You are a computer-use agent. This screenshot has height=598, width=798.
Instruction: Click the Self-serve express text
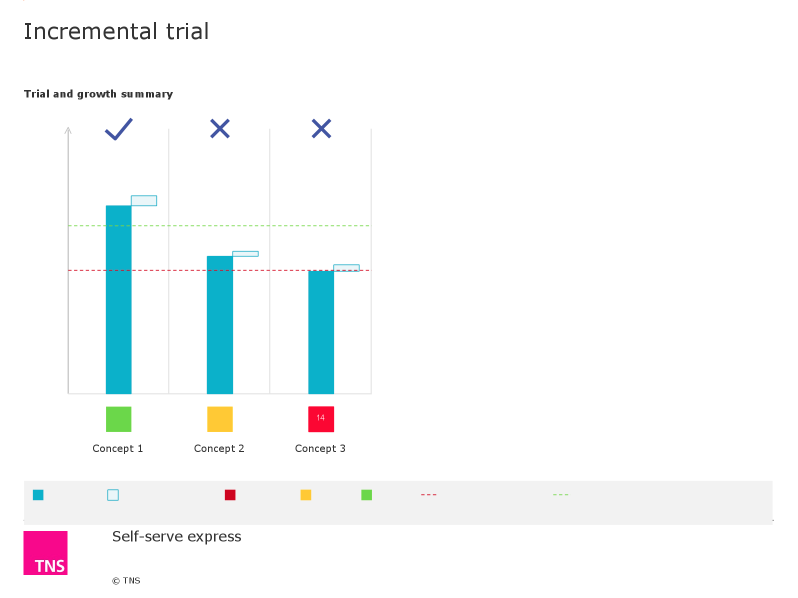177,536
